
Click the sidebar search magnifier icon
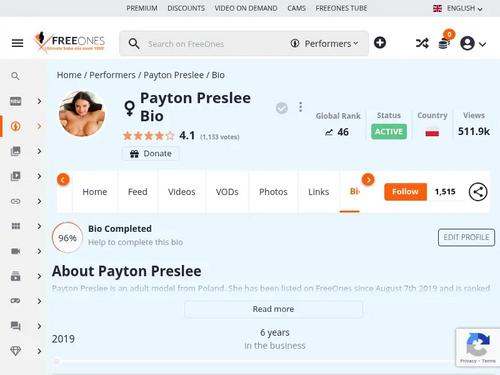[15, 76]
